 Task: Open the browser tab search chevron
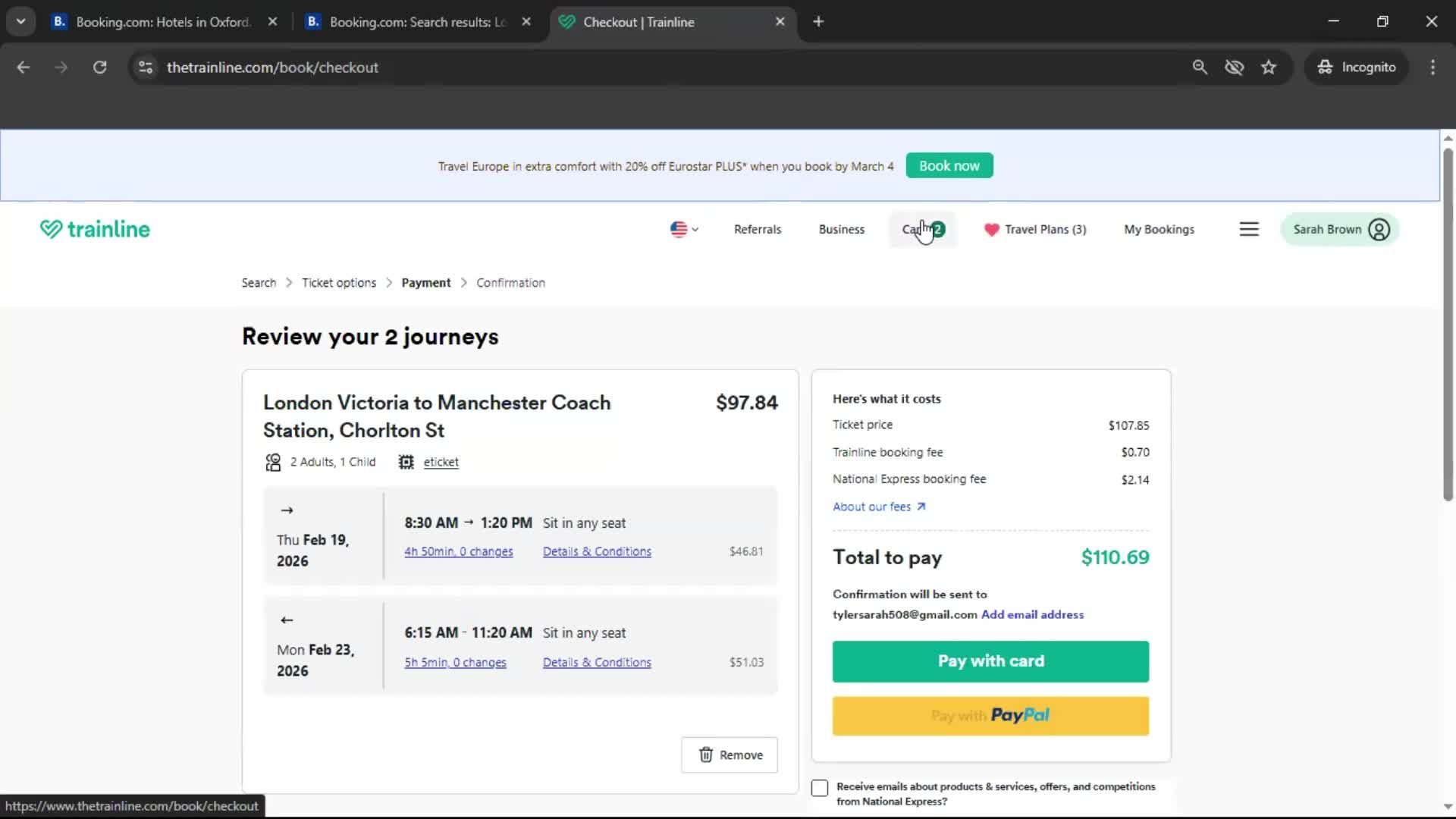click(x=20, y=21)
